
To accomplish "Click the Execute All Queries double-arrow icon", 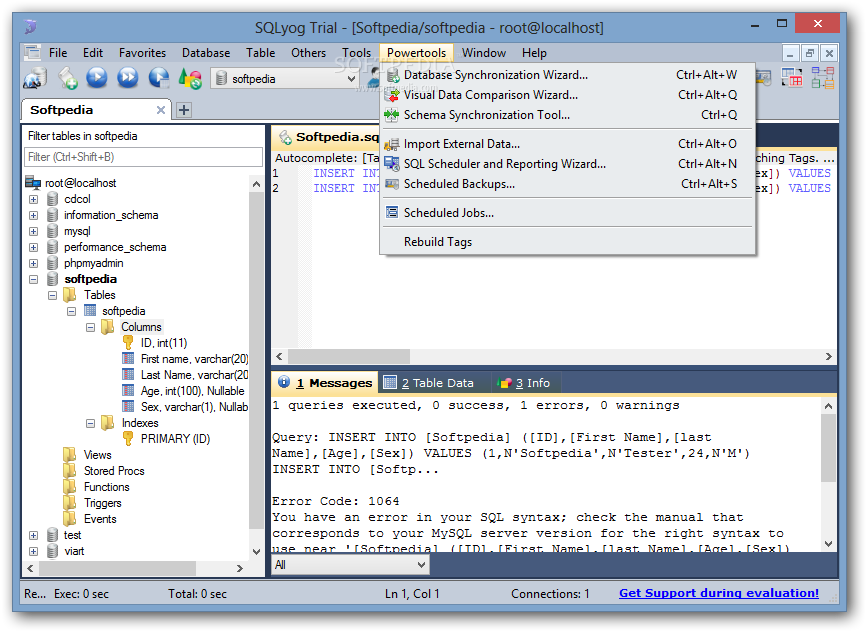I will (128, 77).
